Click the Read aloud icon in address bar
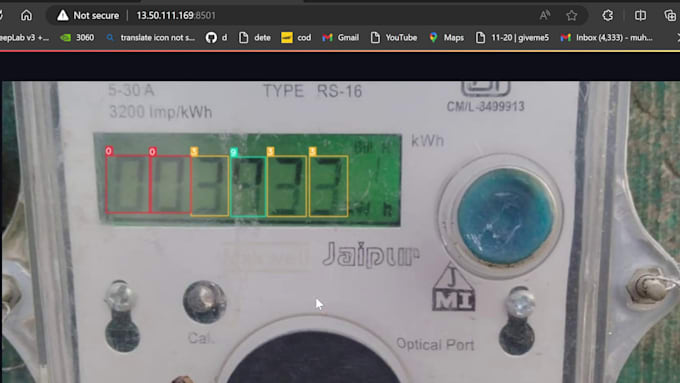680x383 pixels. [545, 16]
